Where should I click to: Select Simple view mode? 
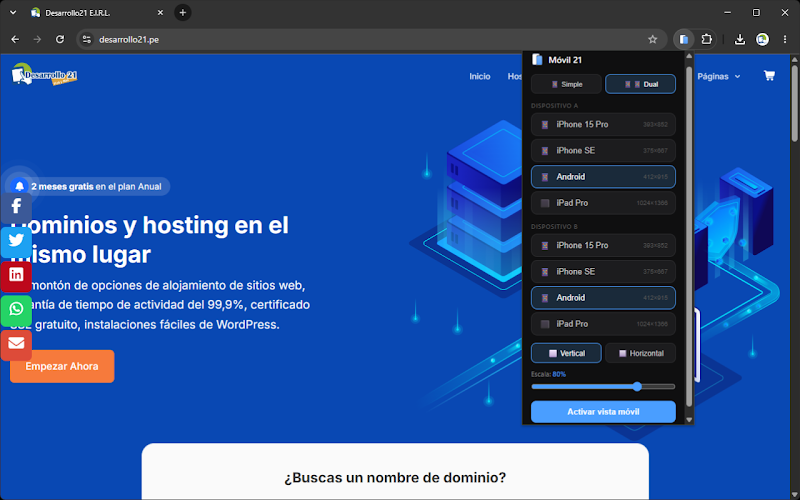(566, 84)
